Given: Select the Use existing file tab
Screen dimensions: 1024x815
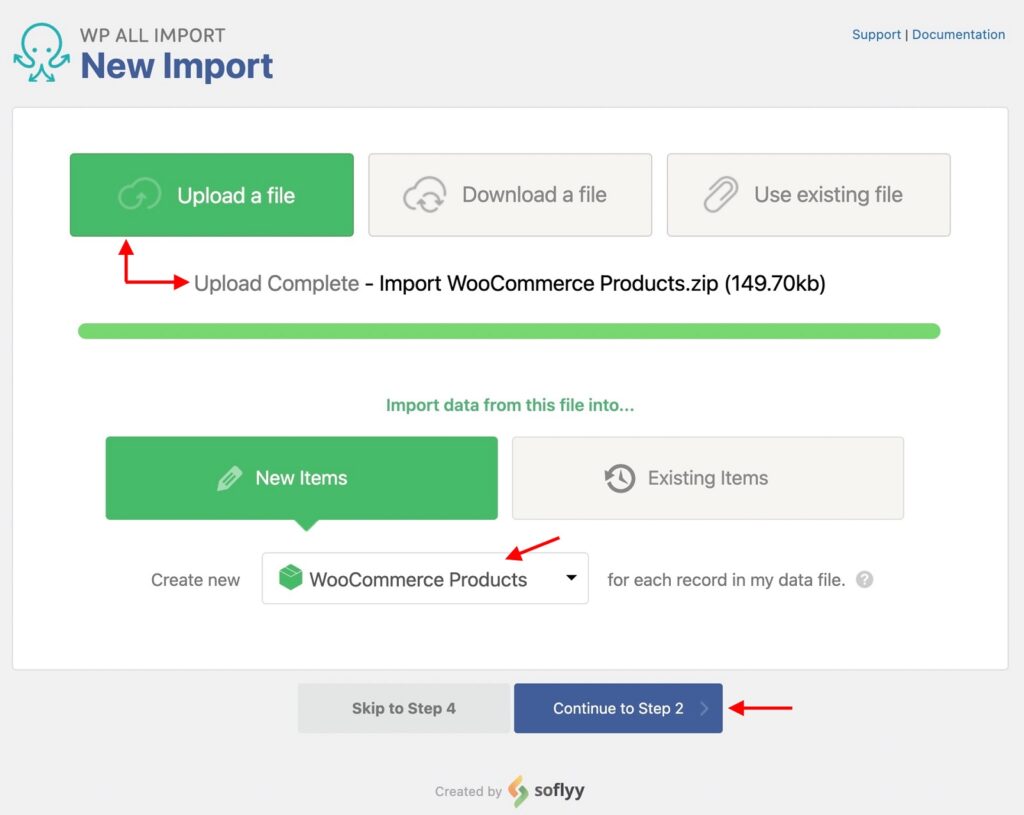Looking at the screenshot, I should pyautogui.click(x=808, y=195).
